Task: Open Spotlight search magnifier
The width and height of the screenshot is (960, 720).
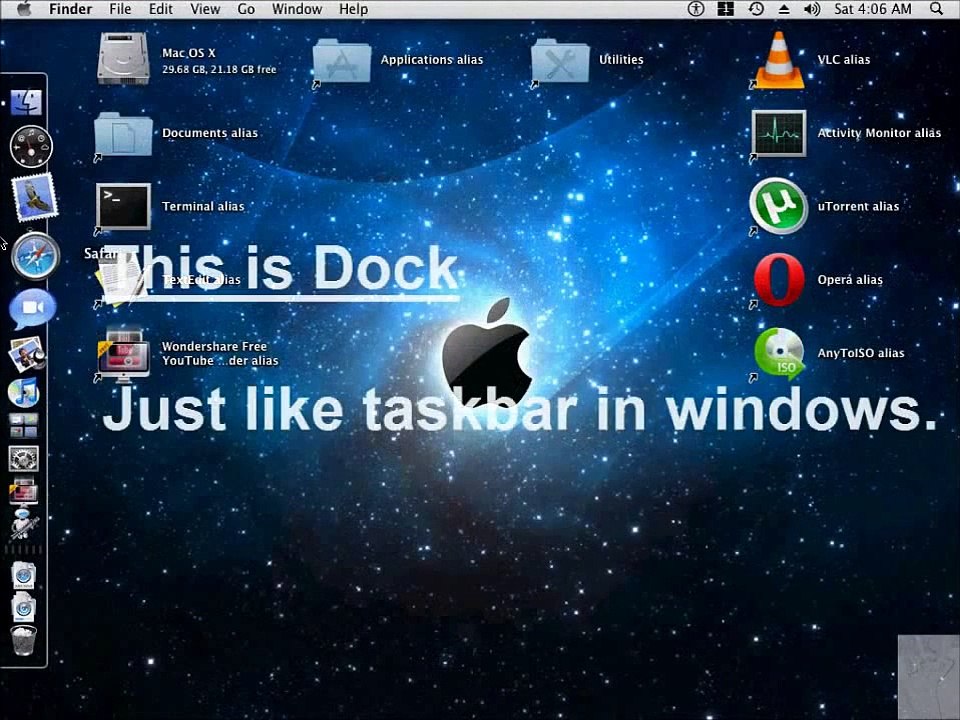Action: tap(936, 9)
